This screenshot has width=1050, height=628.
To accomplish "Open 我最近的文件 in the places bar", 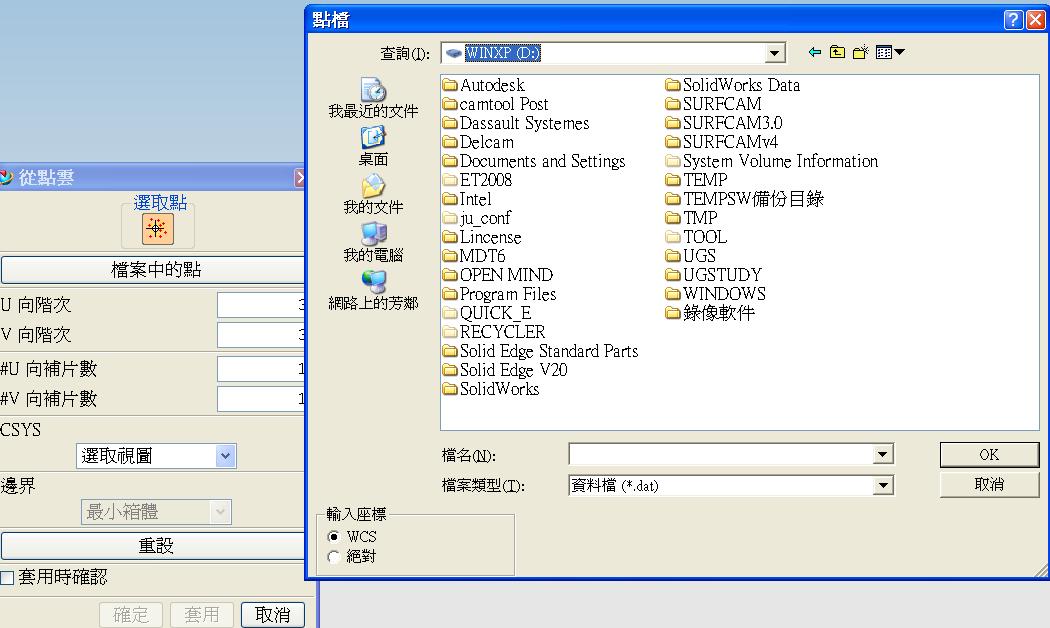I will pyautogui.click(x=373, y=98).
